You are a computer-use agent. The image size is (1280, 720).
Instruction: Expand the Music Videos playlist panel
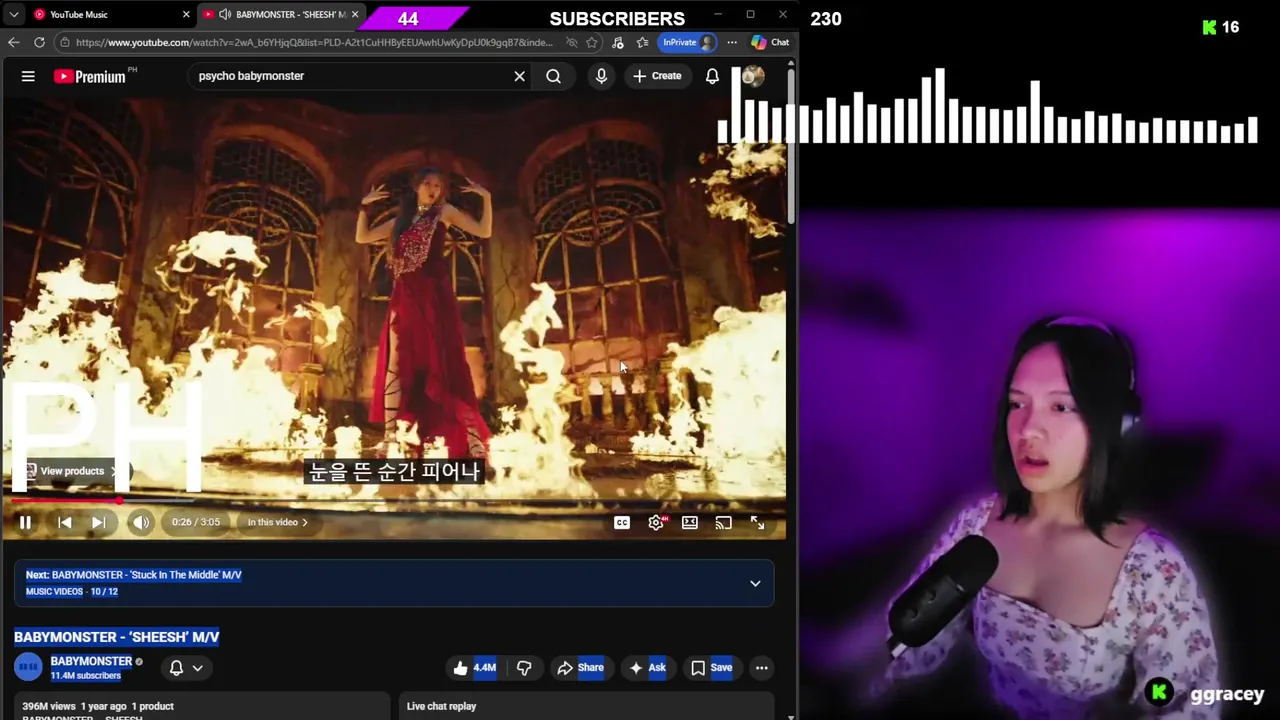point(755,583)
